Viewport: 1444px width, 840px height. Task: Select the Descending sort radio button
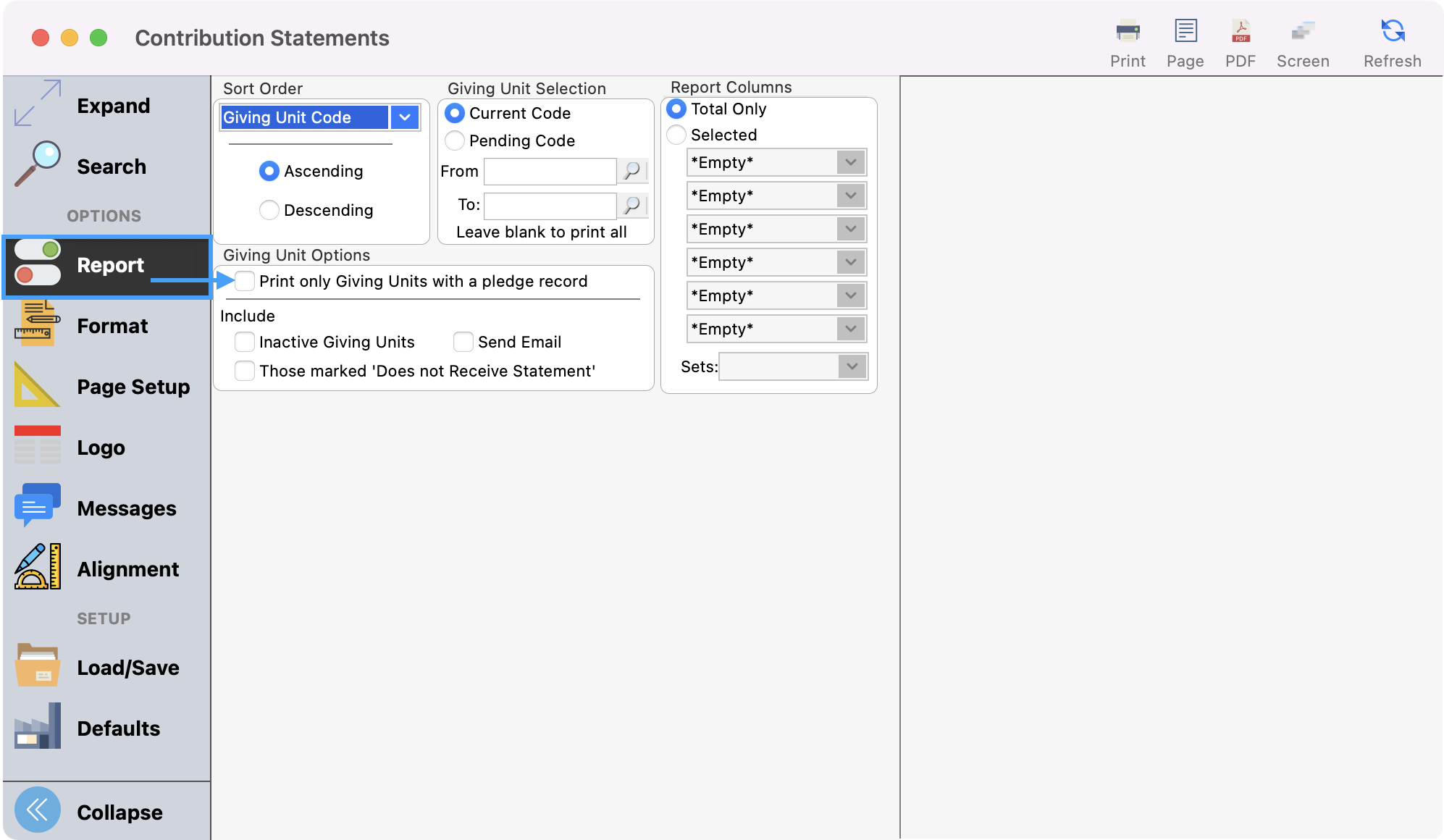click(x=269, y=210)
